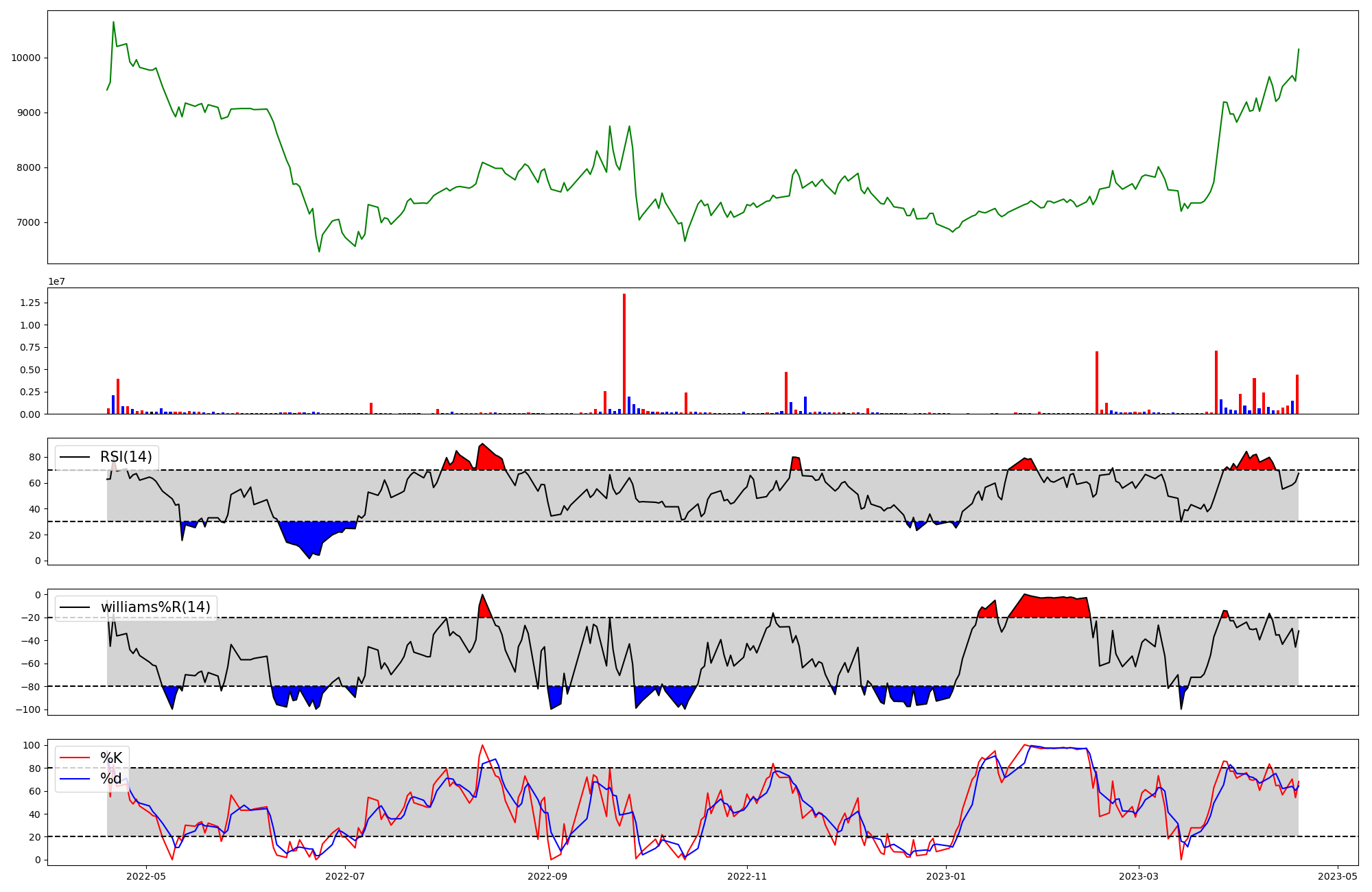The width and height of the screenshot is (1372, 892).
Task: Click the 1.25 volume axis tick label
Action: 31,303
